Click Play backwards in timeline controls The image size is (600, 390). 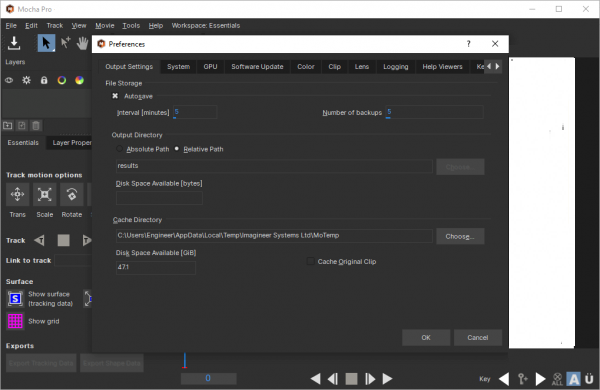pos(315,379)
